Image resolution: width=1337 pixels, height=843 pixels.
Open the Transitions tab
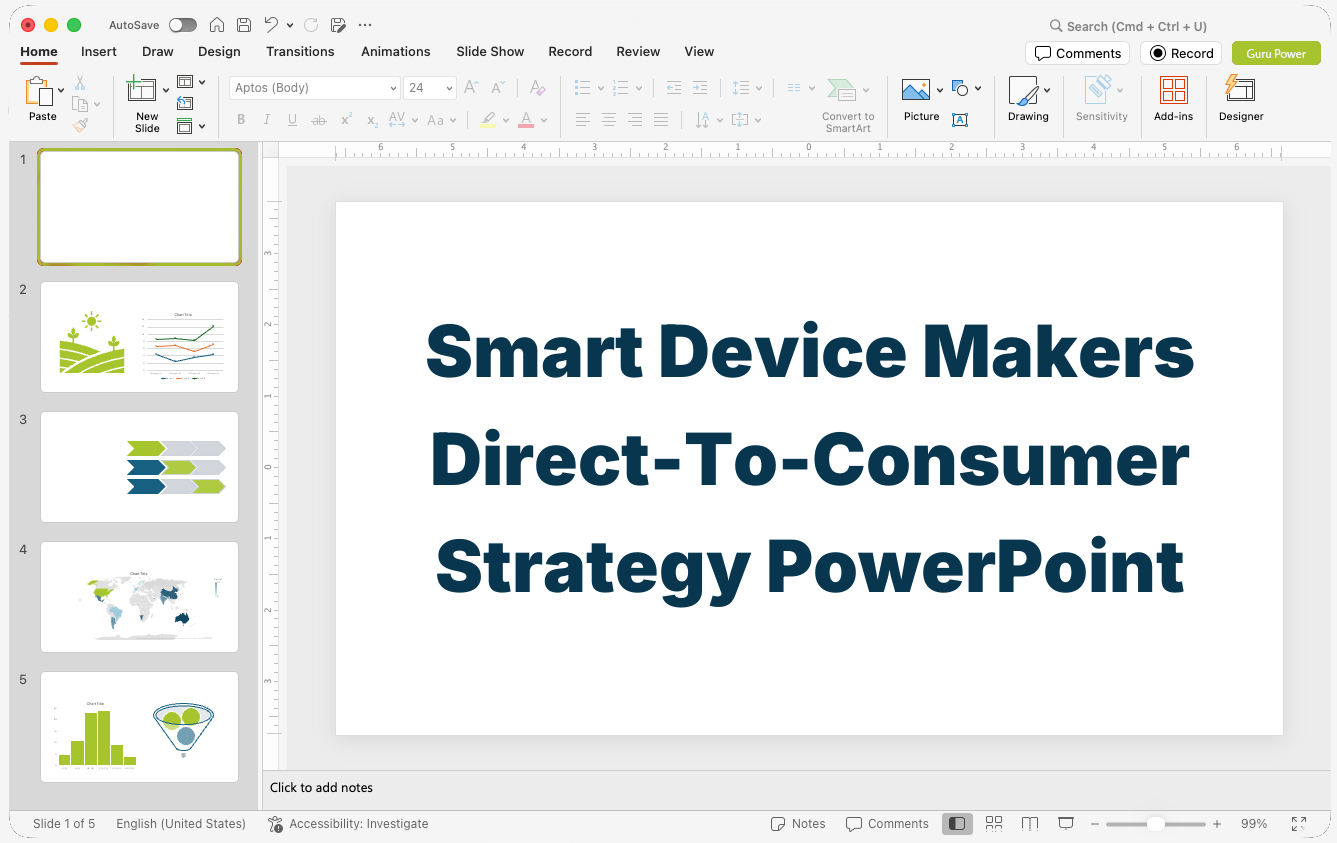click(300, 51)
